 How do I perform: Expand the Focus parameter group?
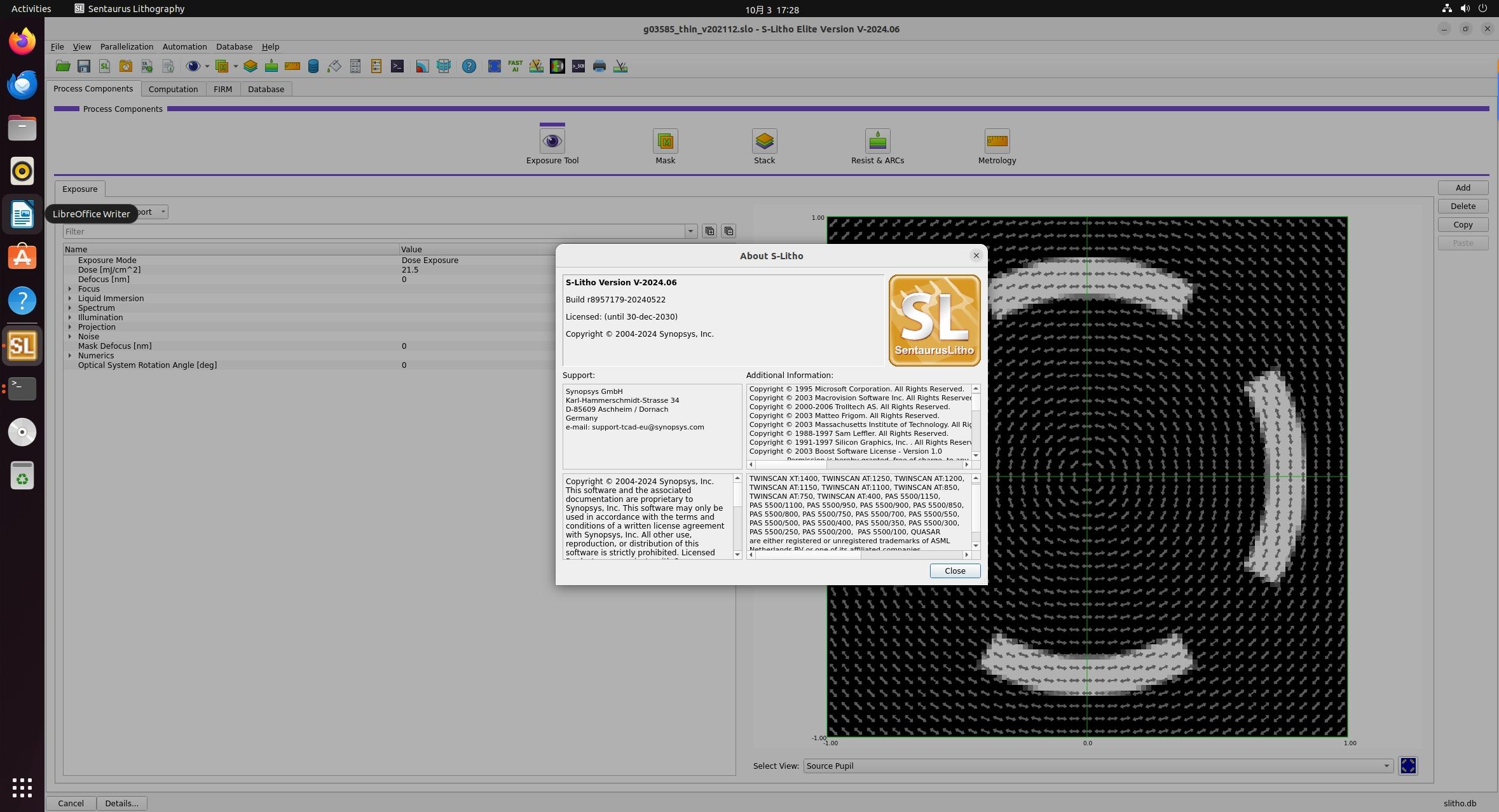(x=70, y=288)
